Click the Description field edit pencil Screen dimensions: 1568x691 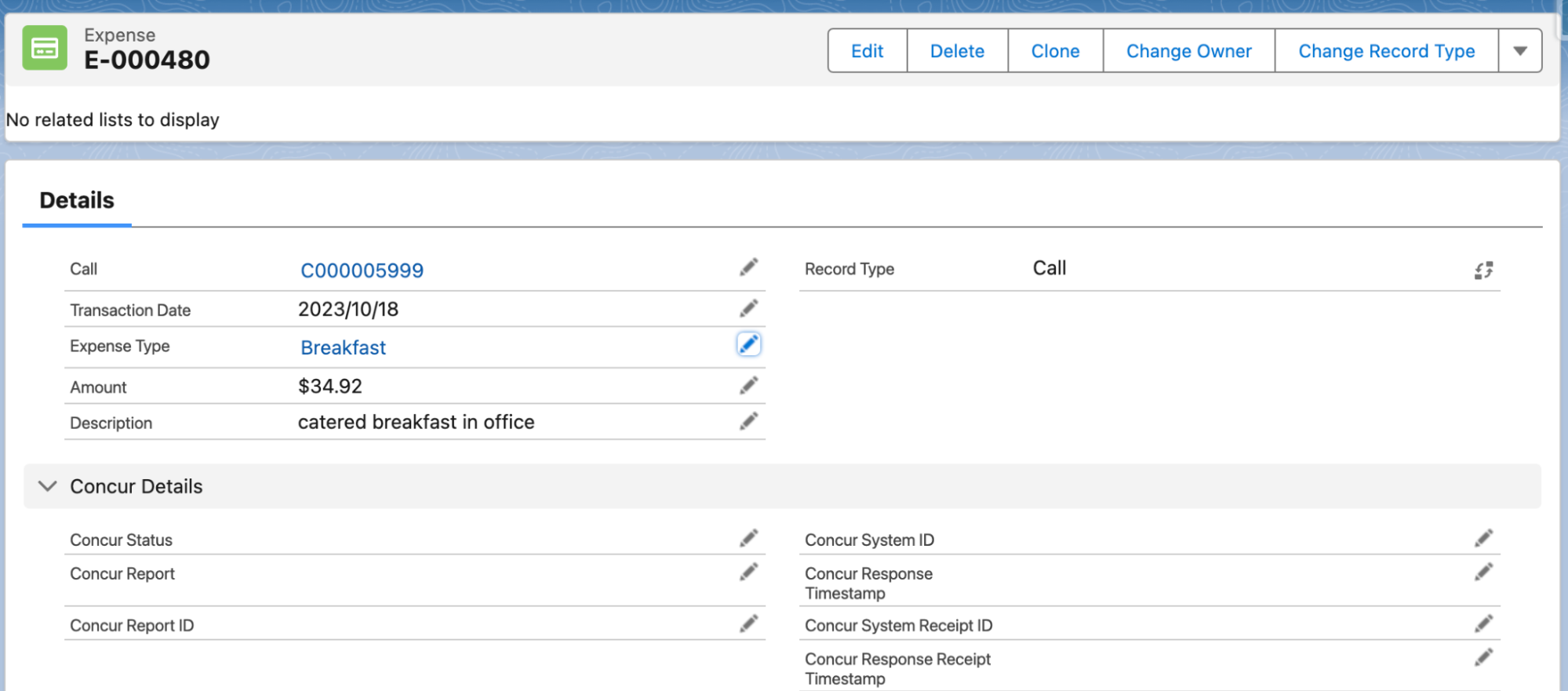click(748, 422)
